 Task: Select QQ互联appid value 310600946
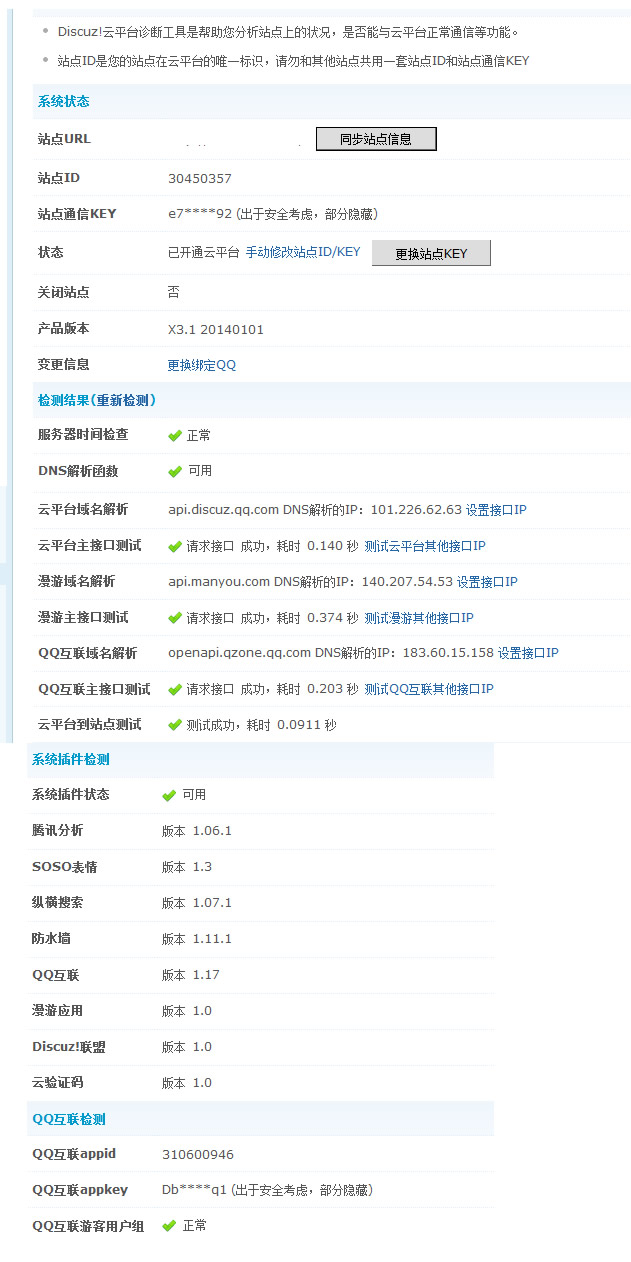pyautogui.click(x=198, y=1154)
